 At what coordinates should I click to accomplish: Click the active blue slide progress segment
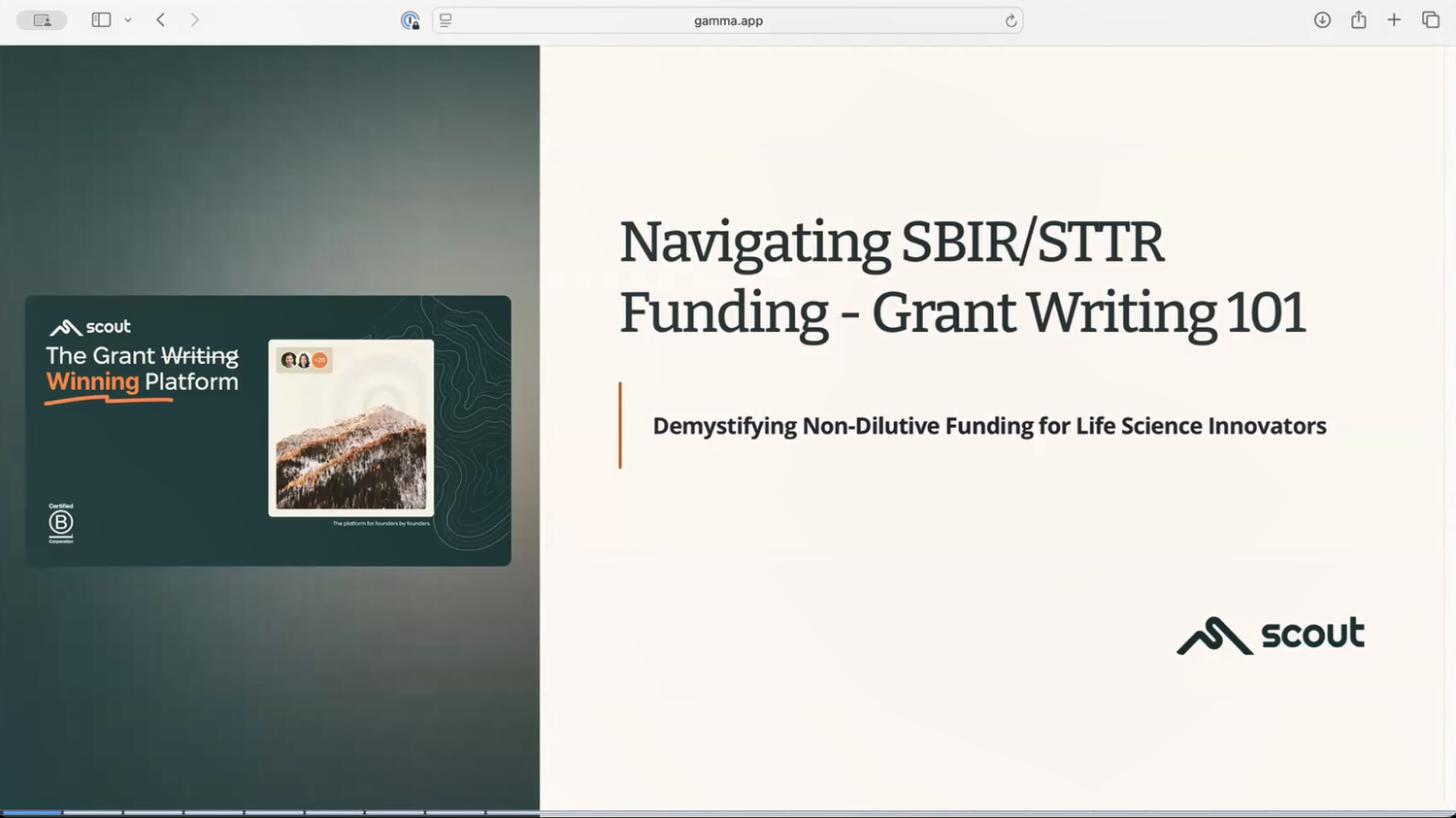(x=32, y=812)
